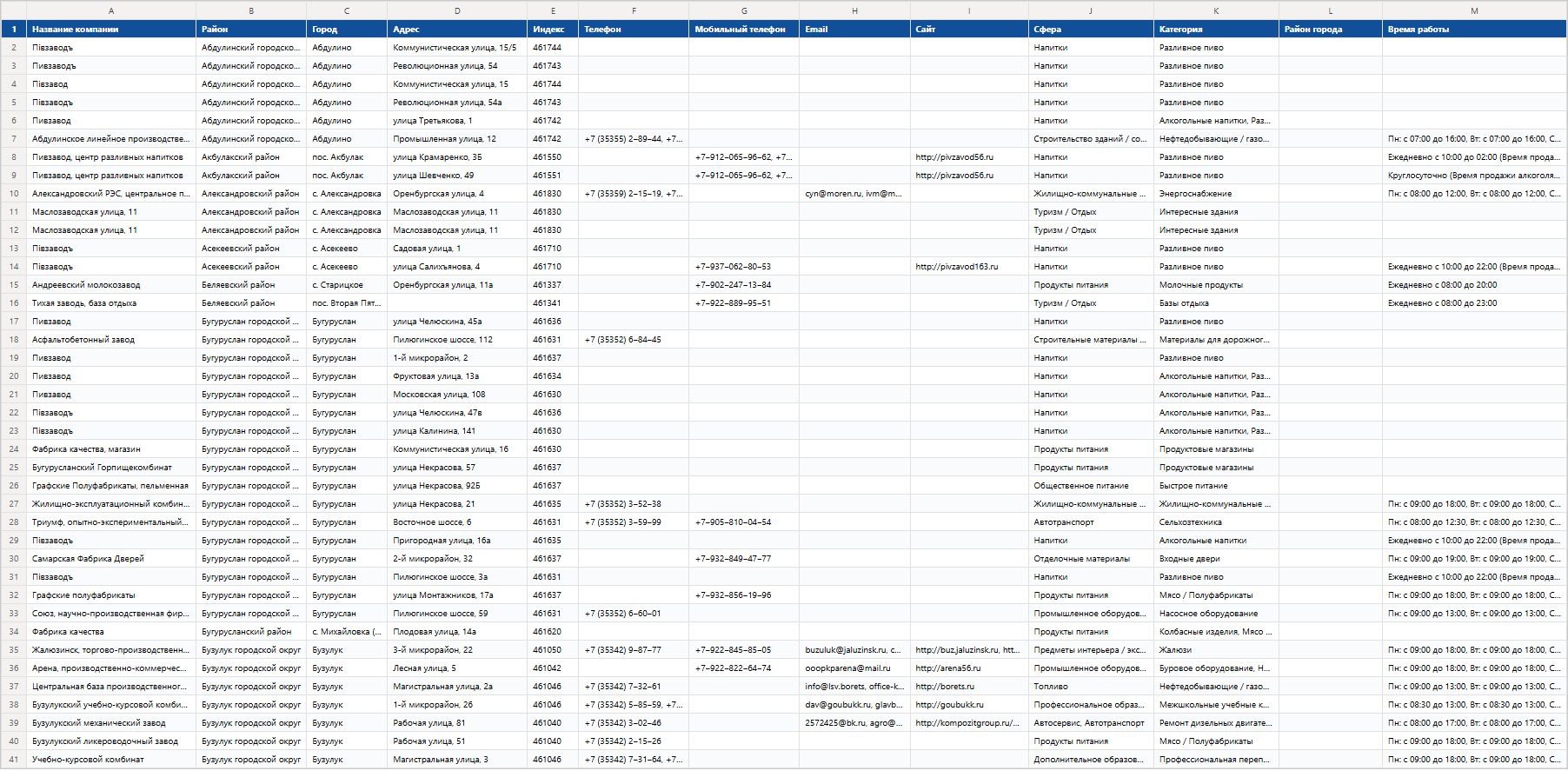Select row number 20 header
The width and height of the screenshot is (1568, 784).
(14, 376)
